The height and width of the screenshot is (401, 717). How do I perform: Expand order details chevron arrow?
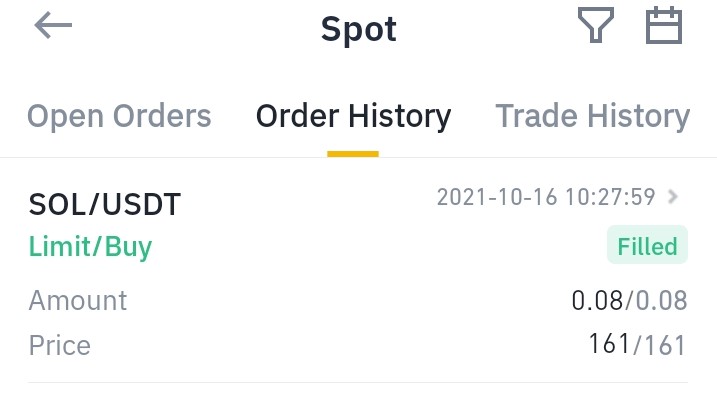pos(673,197)
